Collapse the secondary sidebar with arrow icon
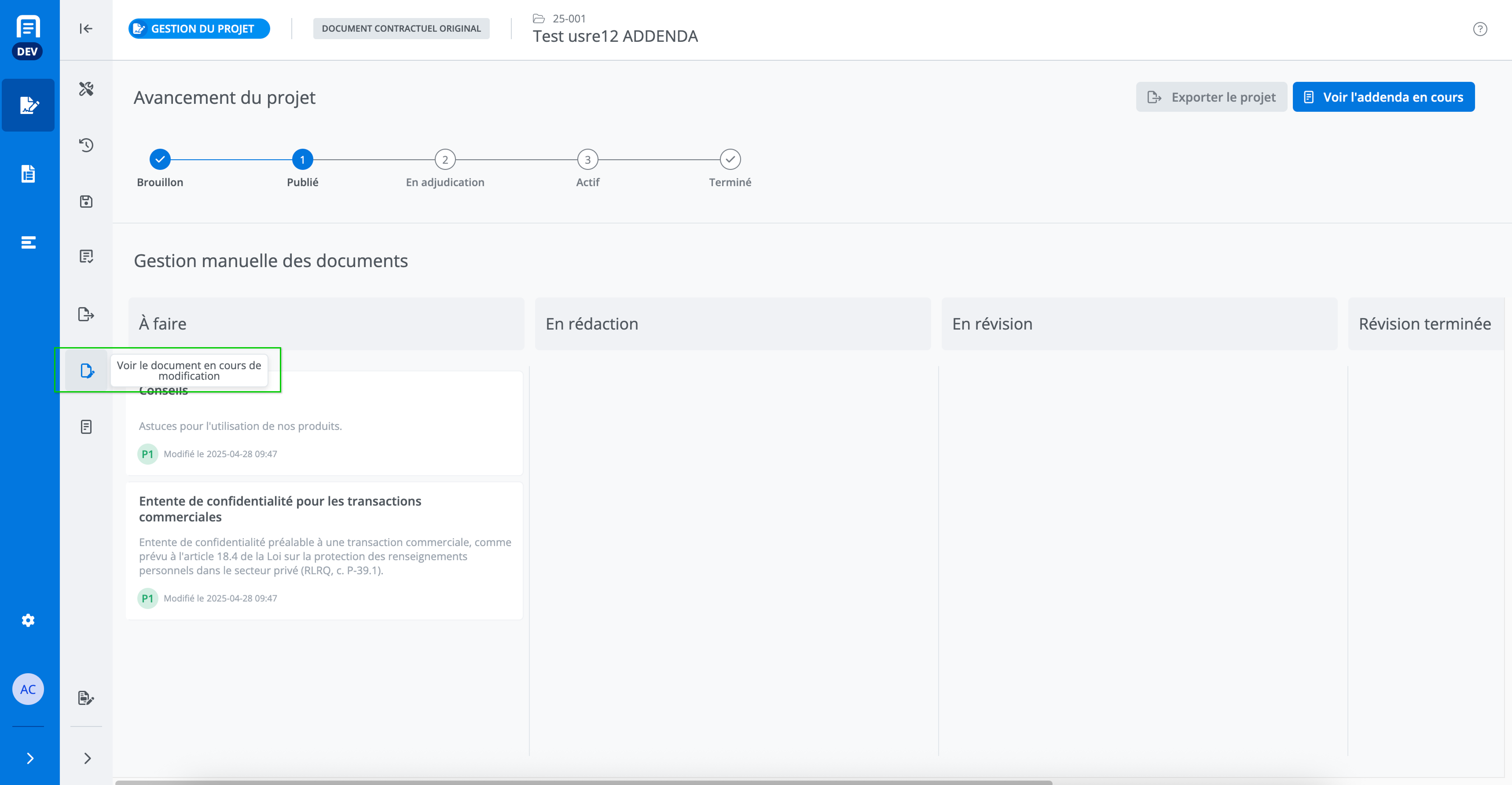This screenshot has width=1512, height=785. (x=86, y=29)
